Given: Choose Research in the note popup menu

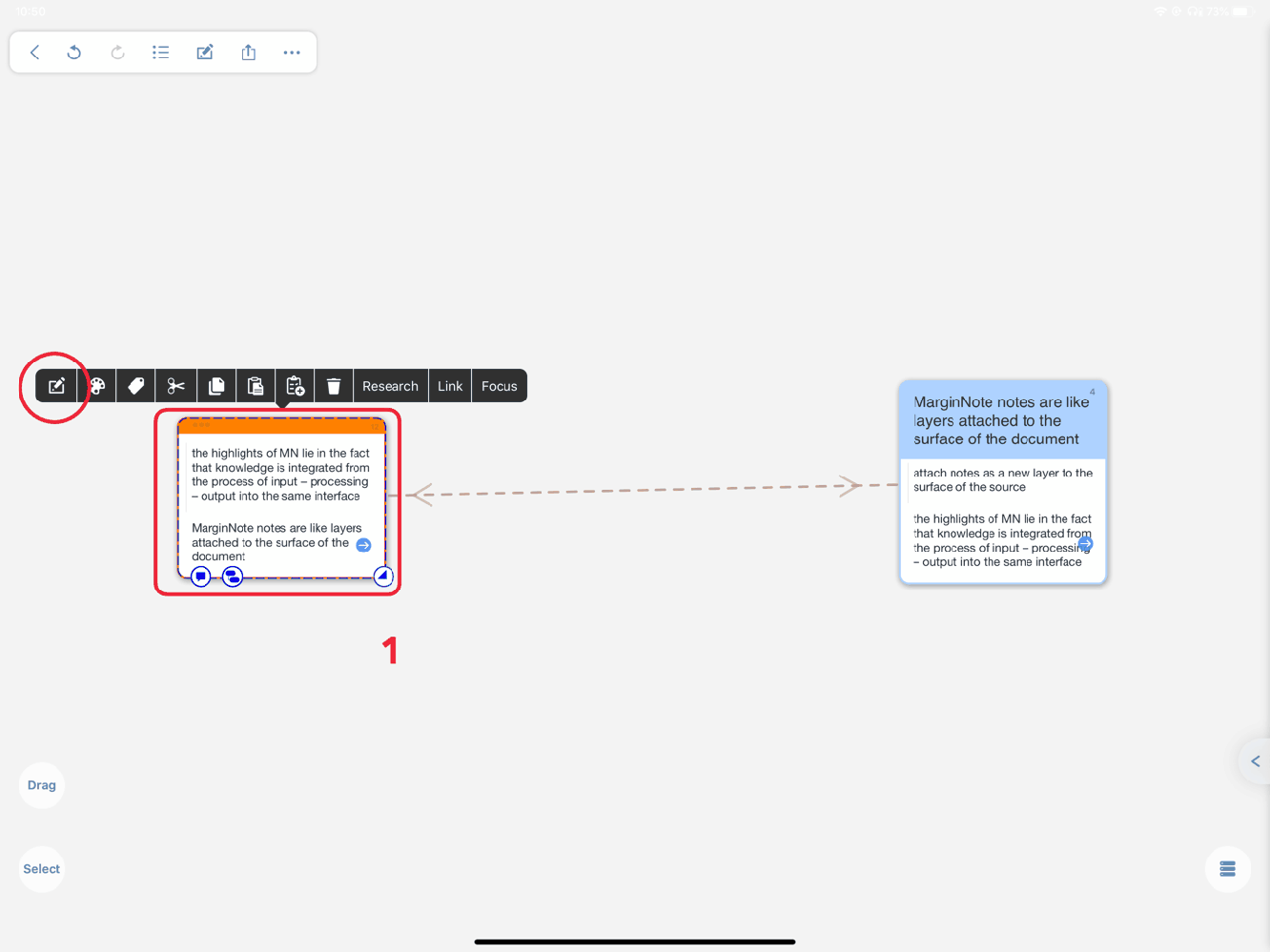Looking at the screenshot, I should pos(390,386).
